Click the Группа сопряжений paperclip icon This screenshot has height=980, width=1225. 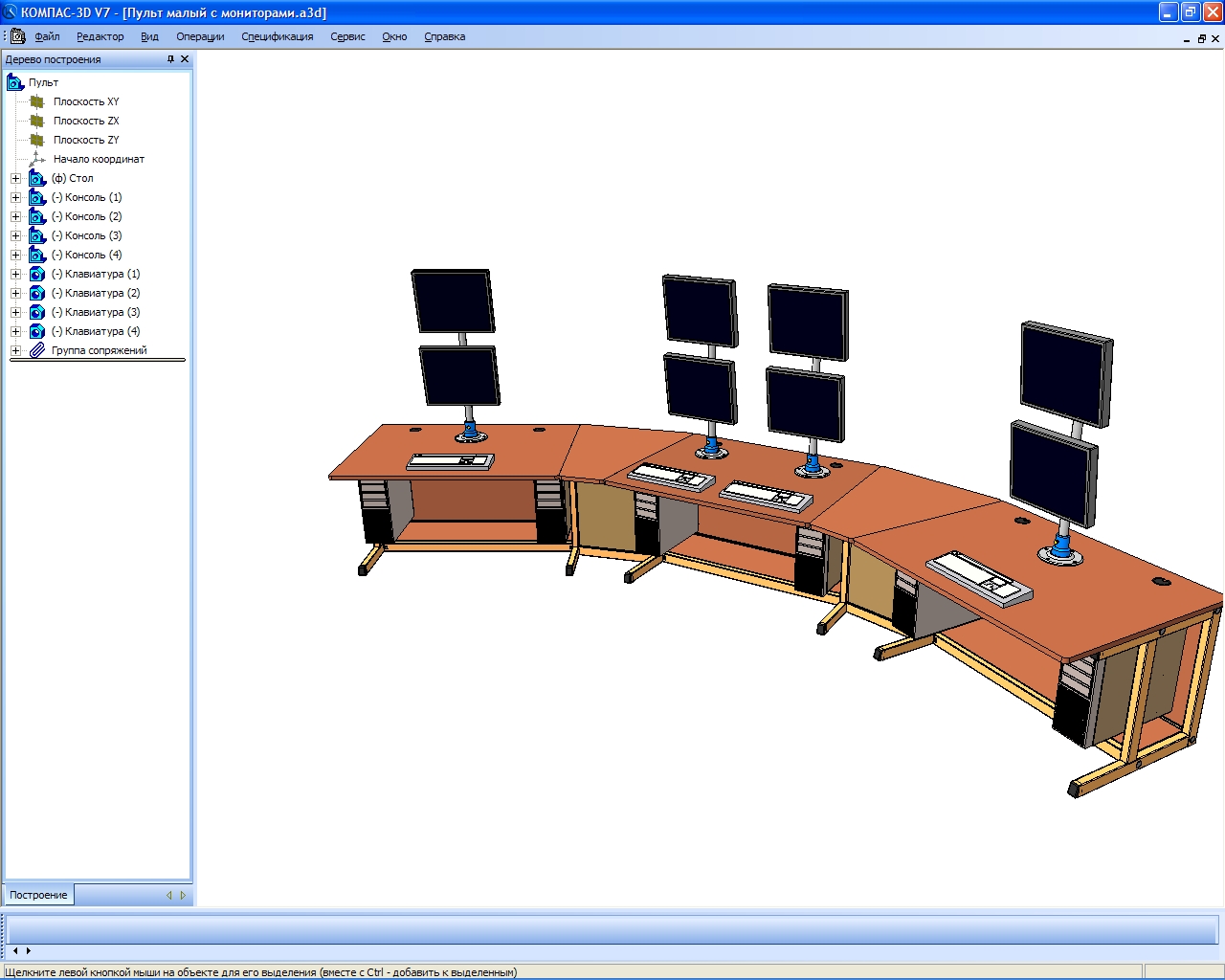(x=37, y=350)
